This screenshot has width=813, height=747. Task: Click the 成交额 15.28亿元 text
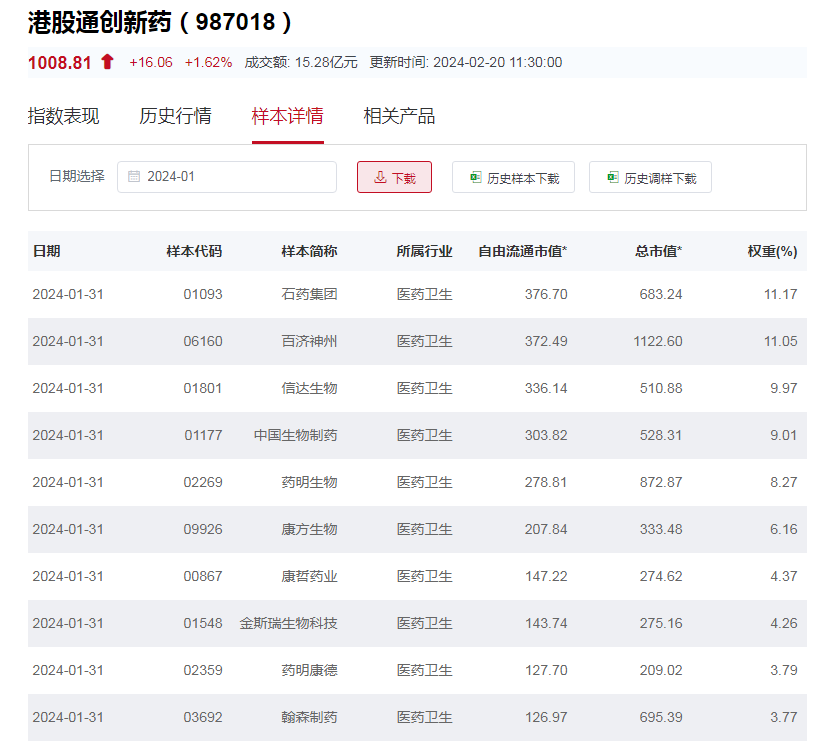(301, 62)
